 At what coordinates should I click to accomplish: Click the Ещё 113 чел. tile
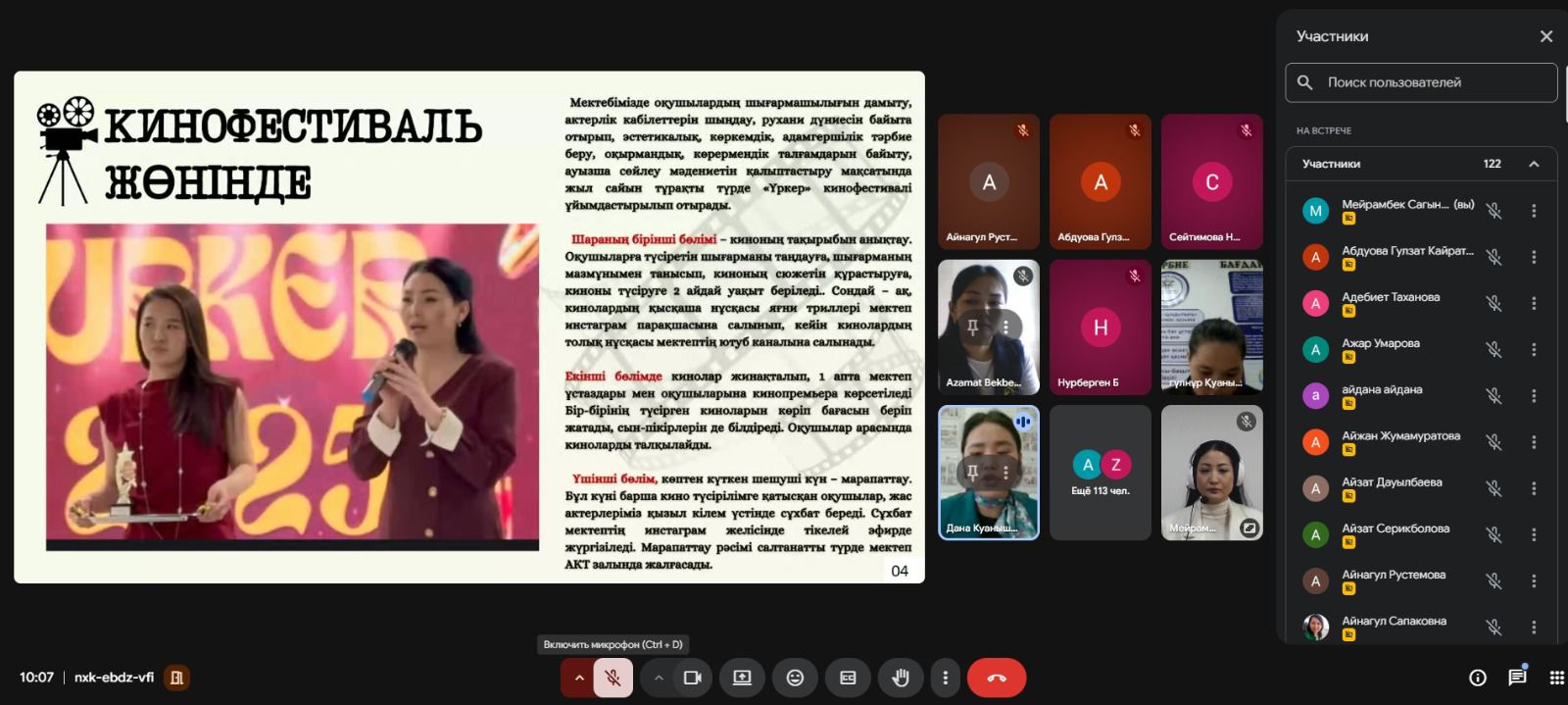point(1100,473)
